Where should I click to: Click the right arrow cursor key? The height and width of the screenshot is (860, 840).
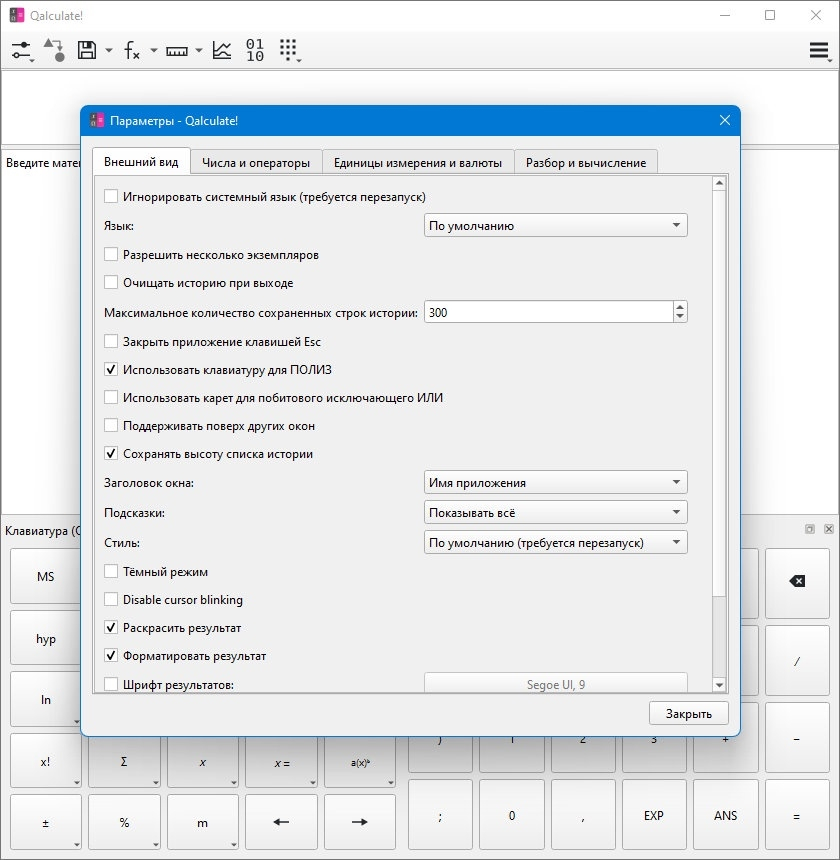click(x=360, y=822)
